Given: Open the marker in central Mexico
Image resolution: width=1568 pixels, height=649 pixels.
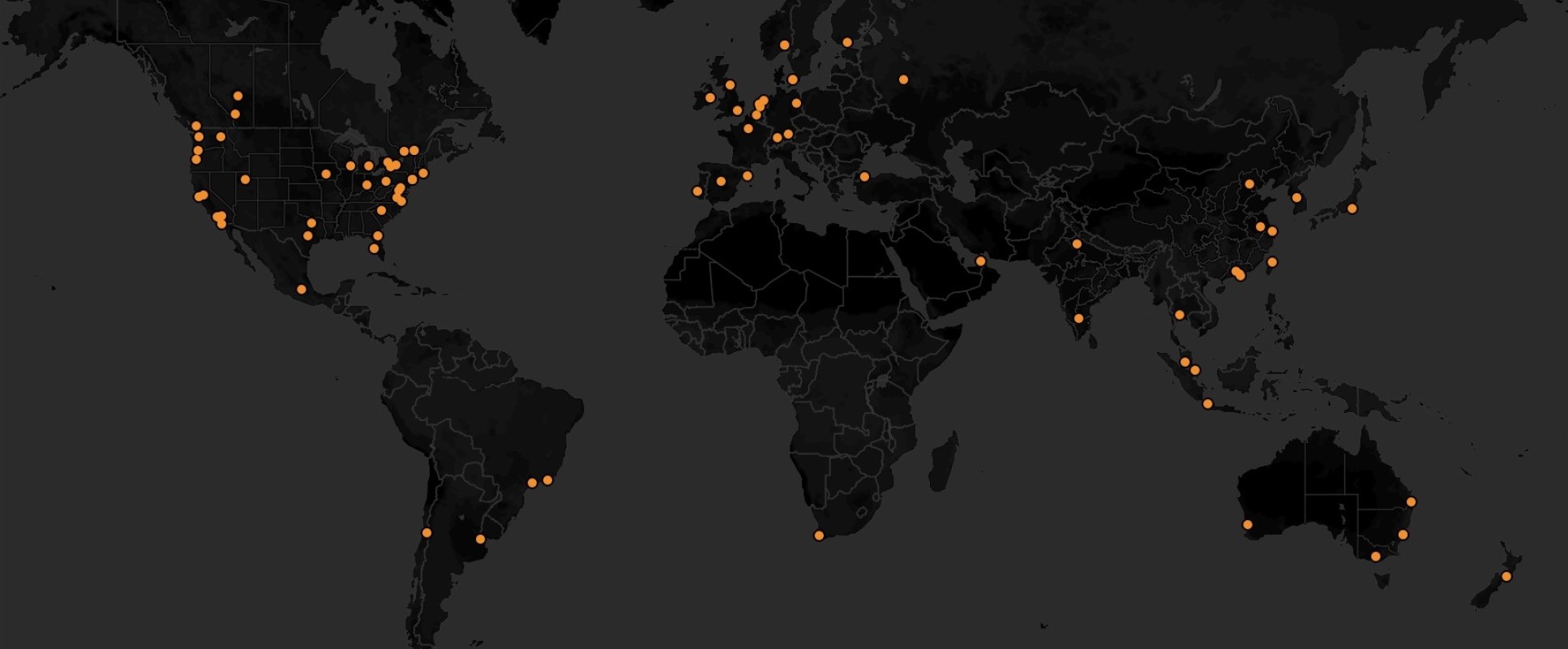Looking at the screenshot, I should click(x=302, y=290).
